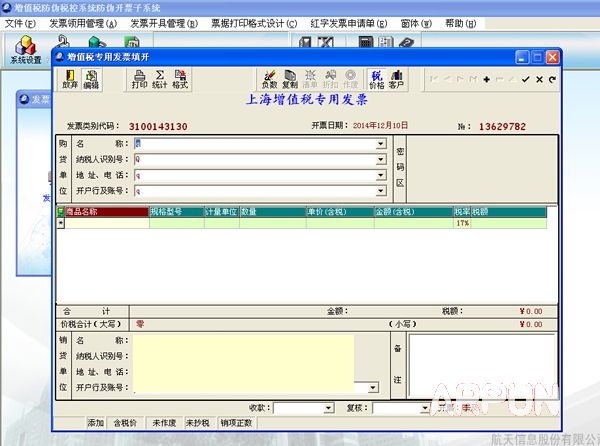
Task: Click the plus add-row icon
Action: (486, 79)
